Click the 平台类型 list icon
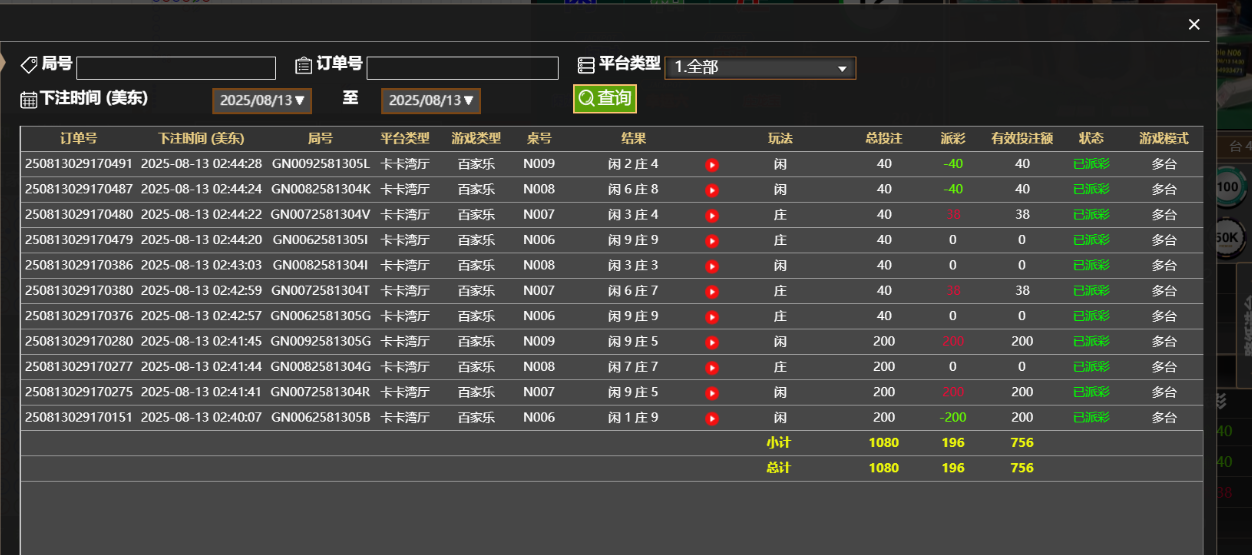The height and width of the screenshot is (555, 1252). tap(586, 65)
